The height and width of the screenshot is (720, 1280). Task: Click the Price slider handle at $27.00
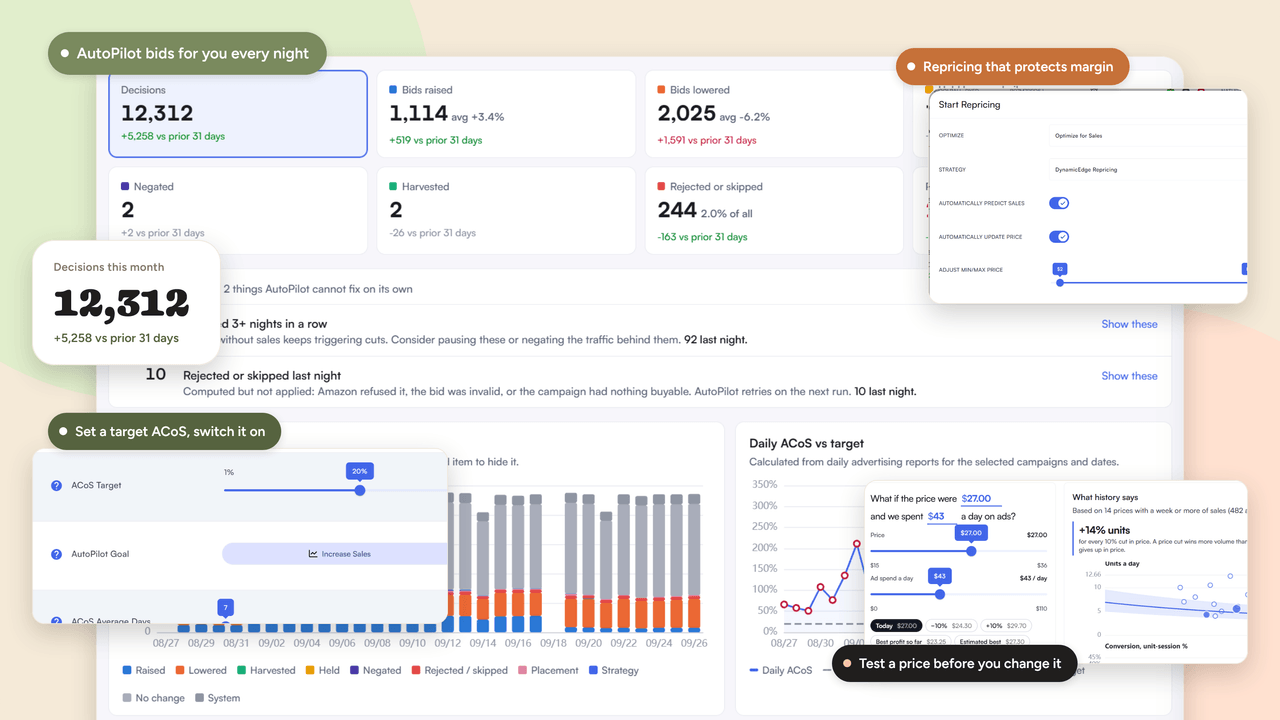971,551
